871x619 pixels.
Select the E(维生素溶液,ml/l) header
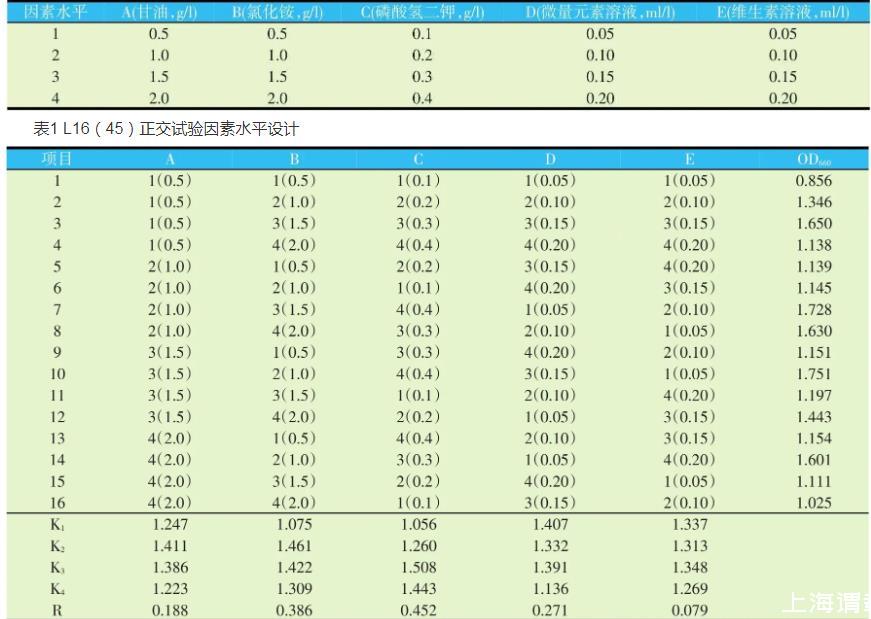tap(782, 12)
